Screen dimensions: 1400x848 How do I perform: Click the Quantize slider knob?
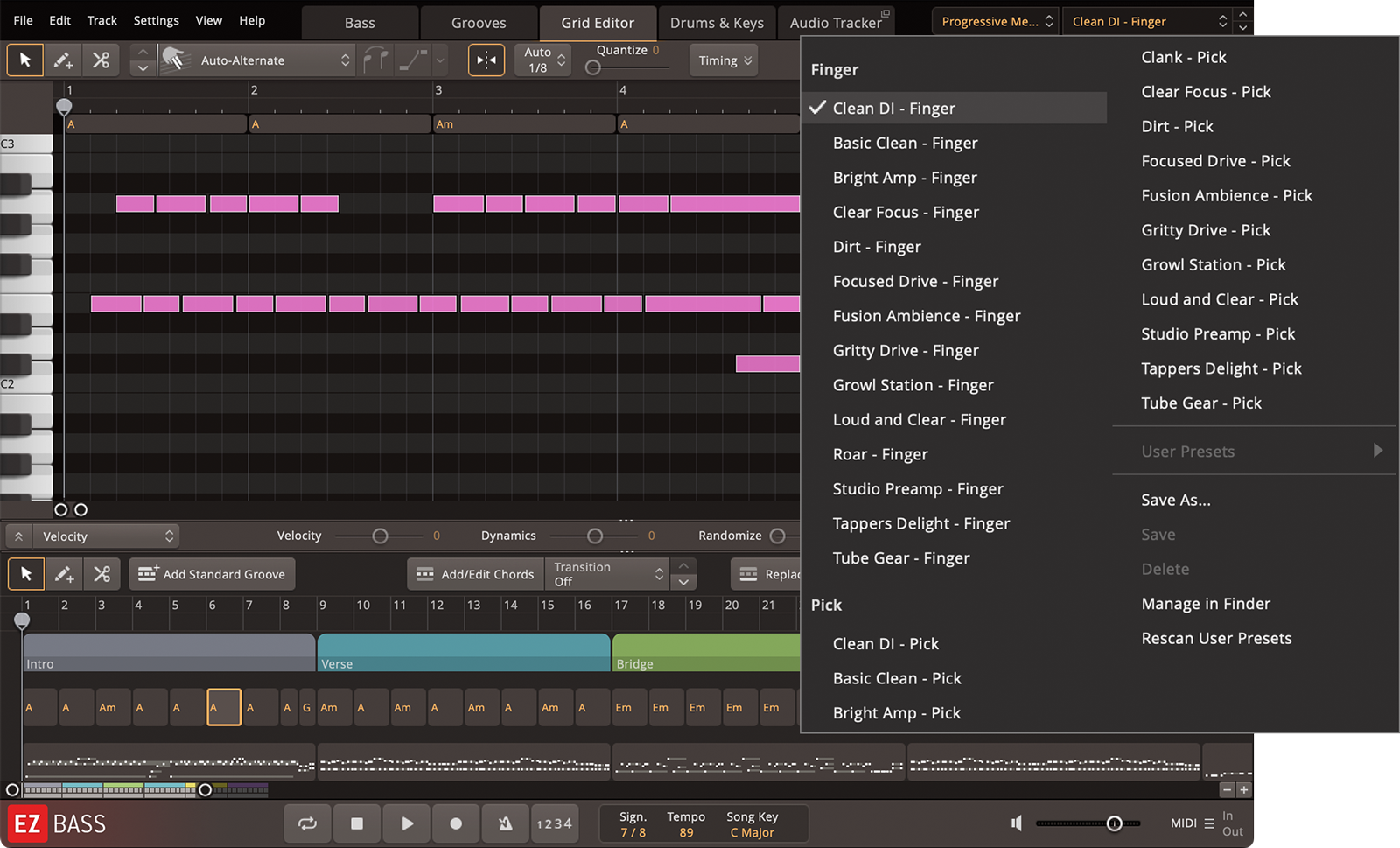(593, 67)
